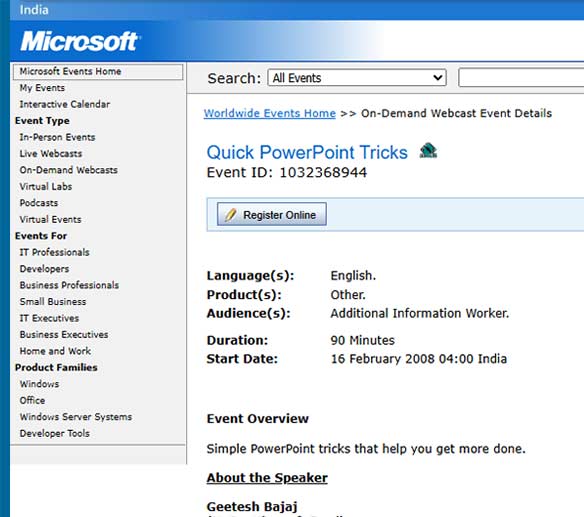Click the Additional Information Worker audience value
The image size is (584, 517).
point(420,313)
